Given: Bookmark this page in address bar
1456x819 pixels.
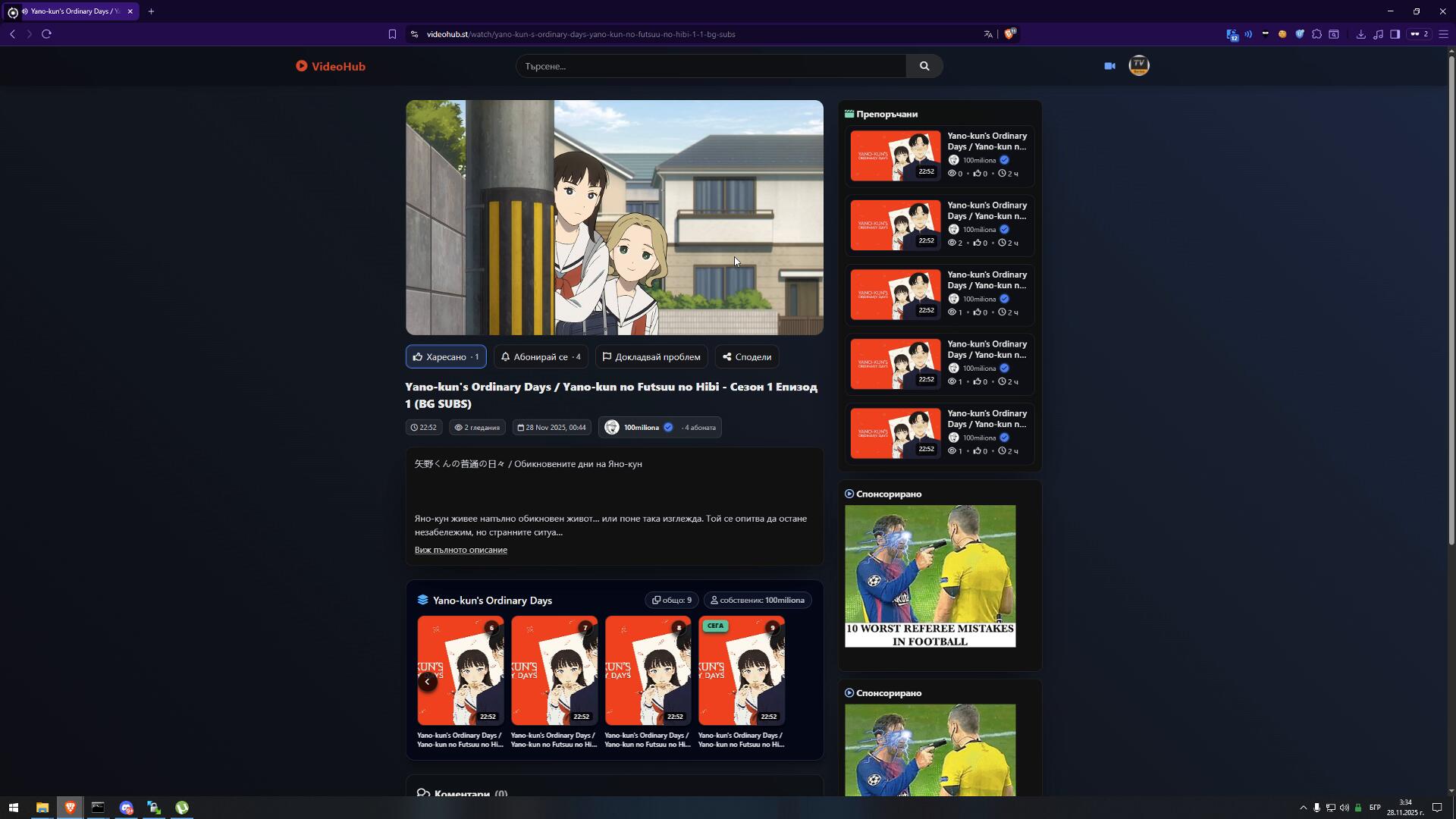Looking at the screenshot, I should tap(392, 34).
